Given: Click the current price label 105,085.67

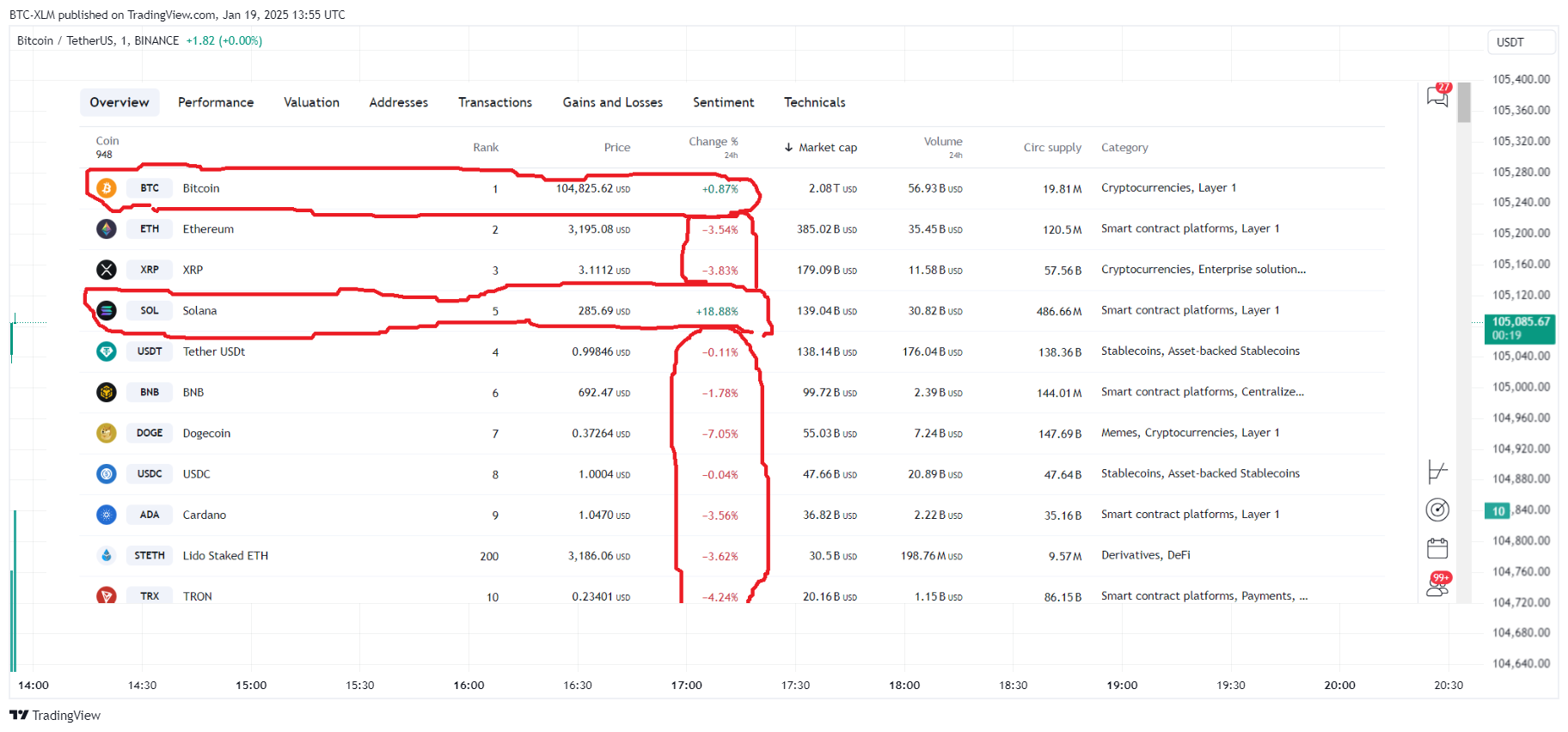Looking at the screenshot, I should [1520, 328].
